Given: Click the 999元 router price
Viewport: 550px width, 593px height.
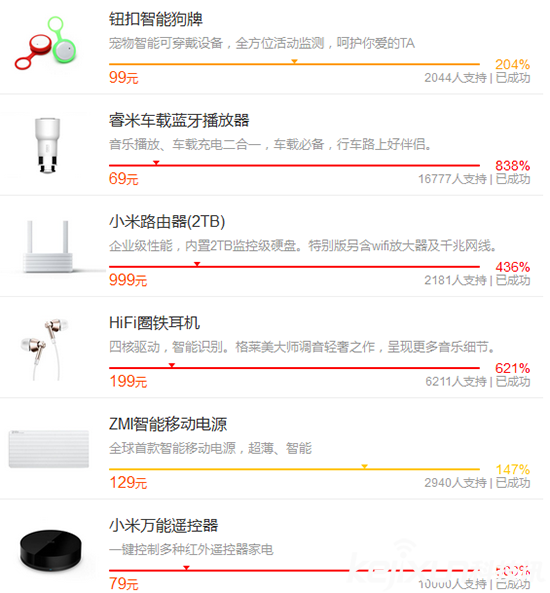Looking at the screenshot, I should click(128, 280).
